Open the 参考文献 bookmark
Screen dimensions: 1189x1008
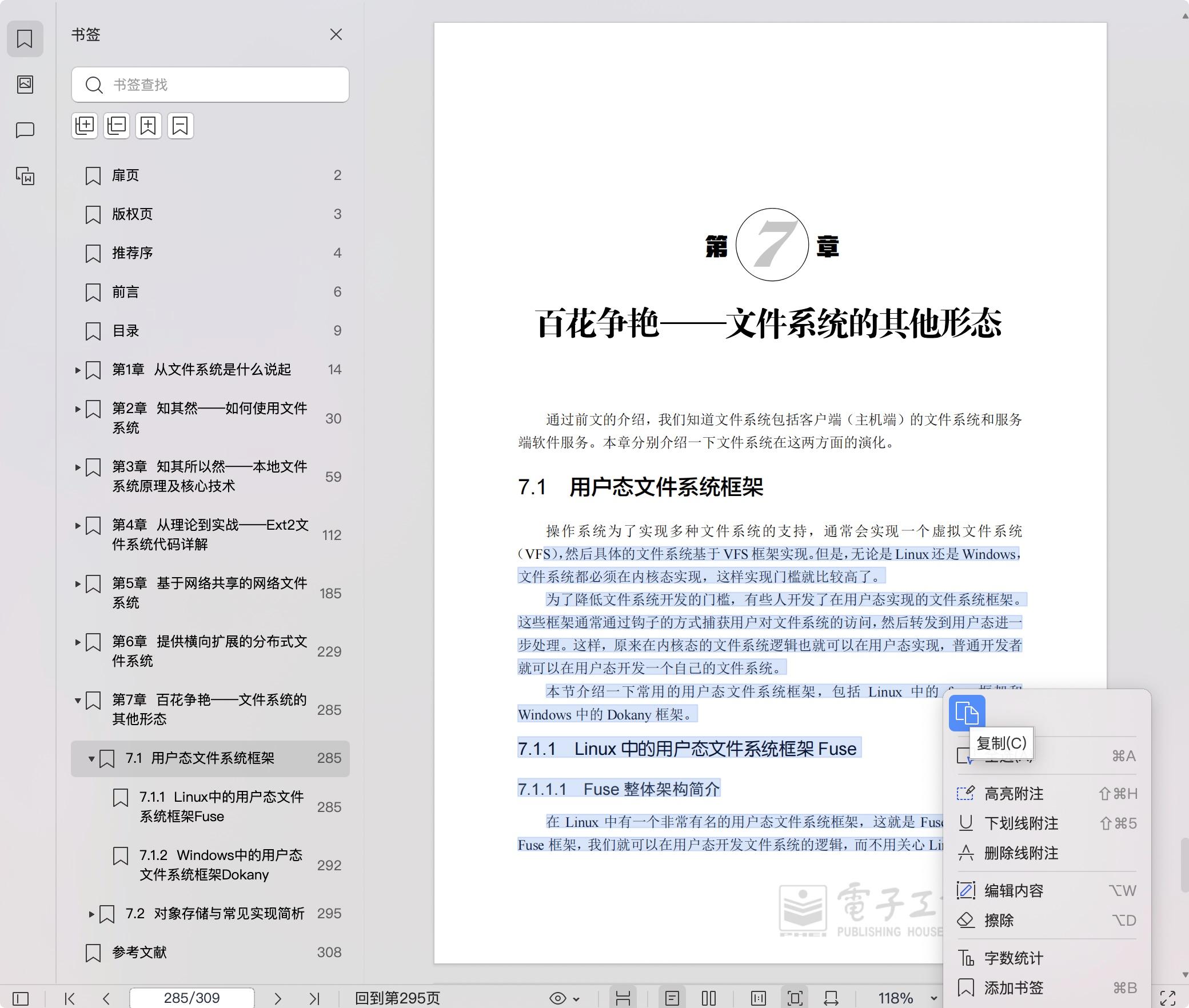click(139, 952)
